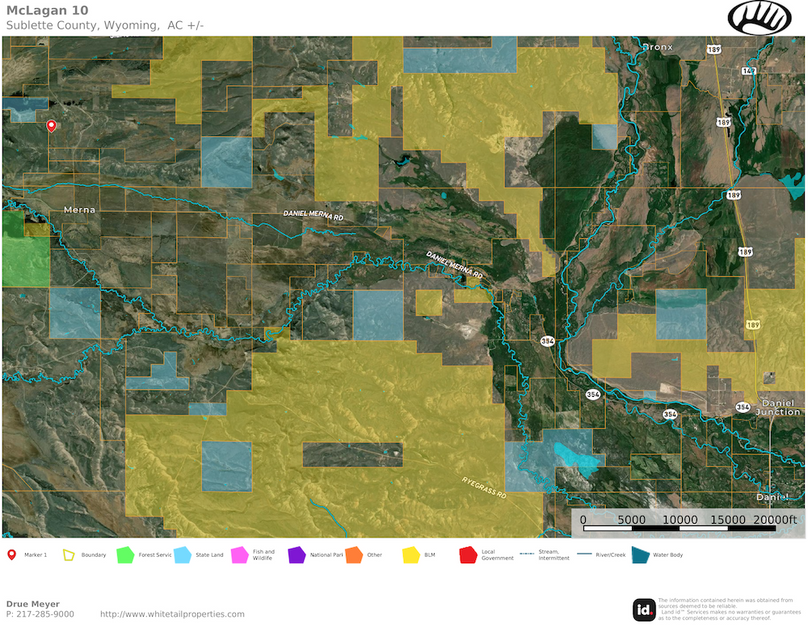Click the purple National Park legend swatch
Viewport: 808px width, 625px height.
[296, 554]
